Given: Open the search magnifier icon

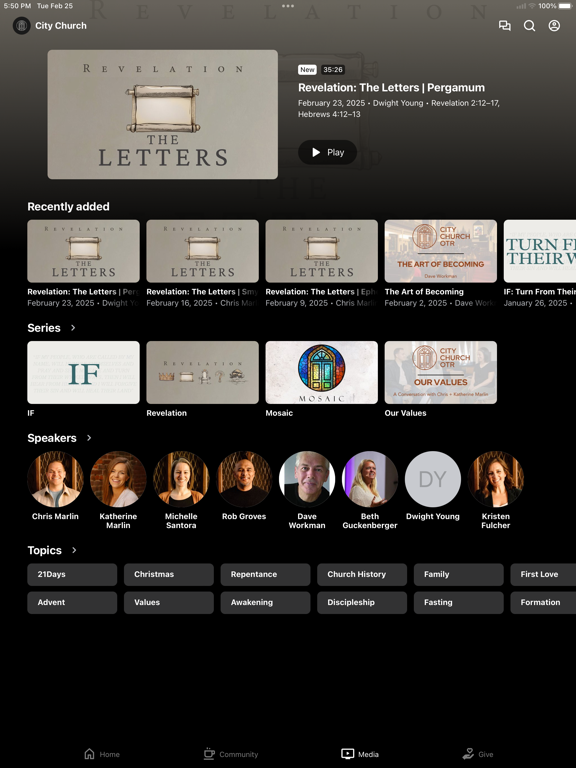Looking at the screenshot, I should pyautogui.click(x=529, y=25).
